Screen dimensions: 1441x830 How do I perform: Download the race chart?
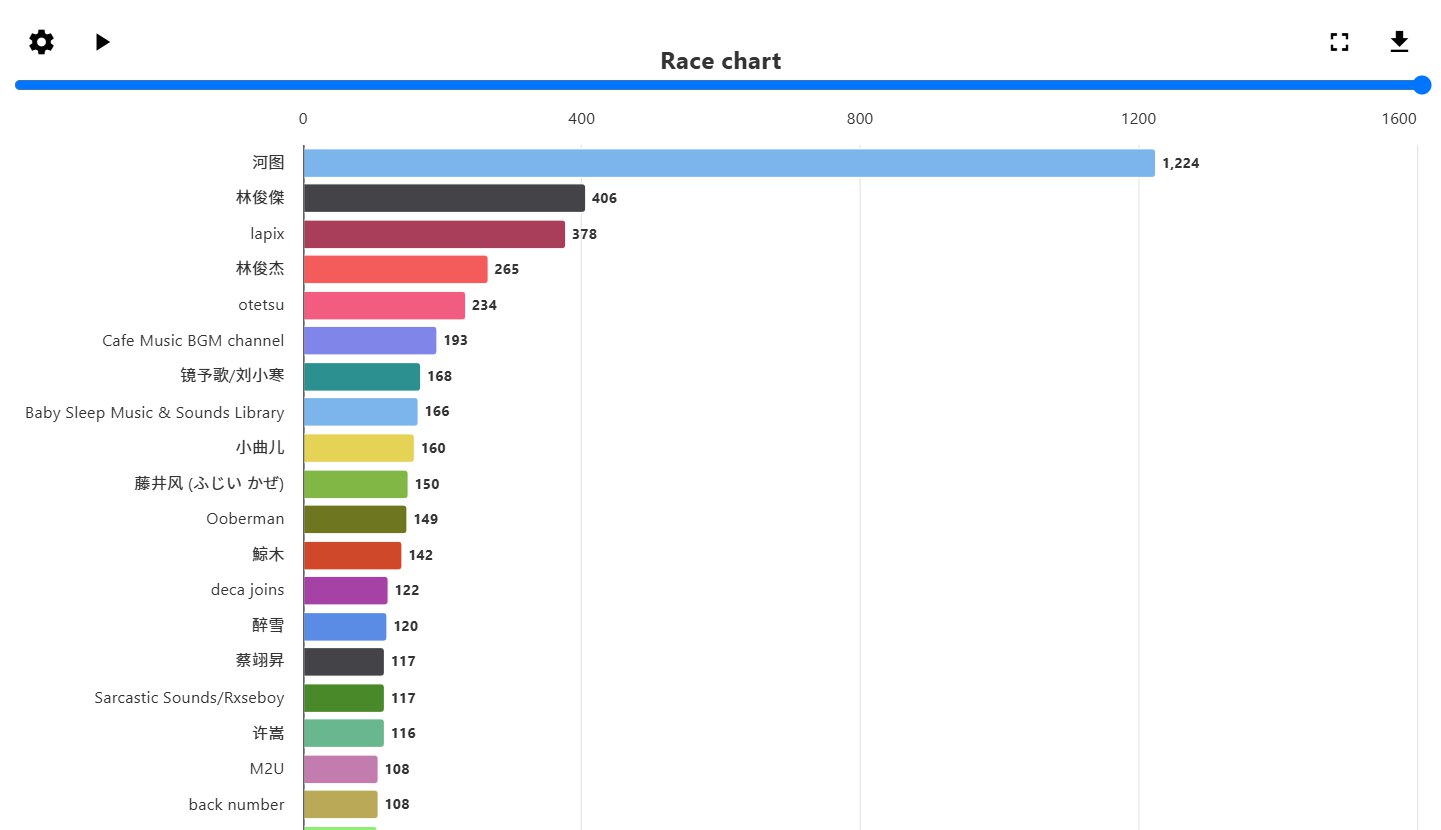click(x=1399, y=42)
